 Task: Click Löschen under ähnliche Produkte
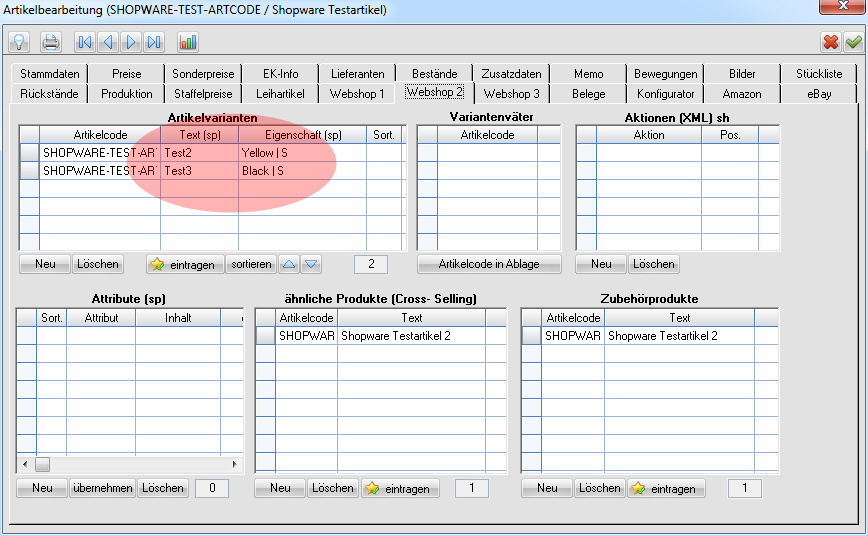pyautogui.click(x=333, y=488)
